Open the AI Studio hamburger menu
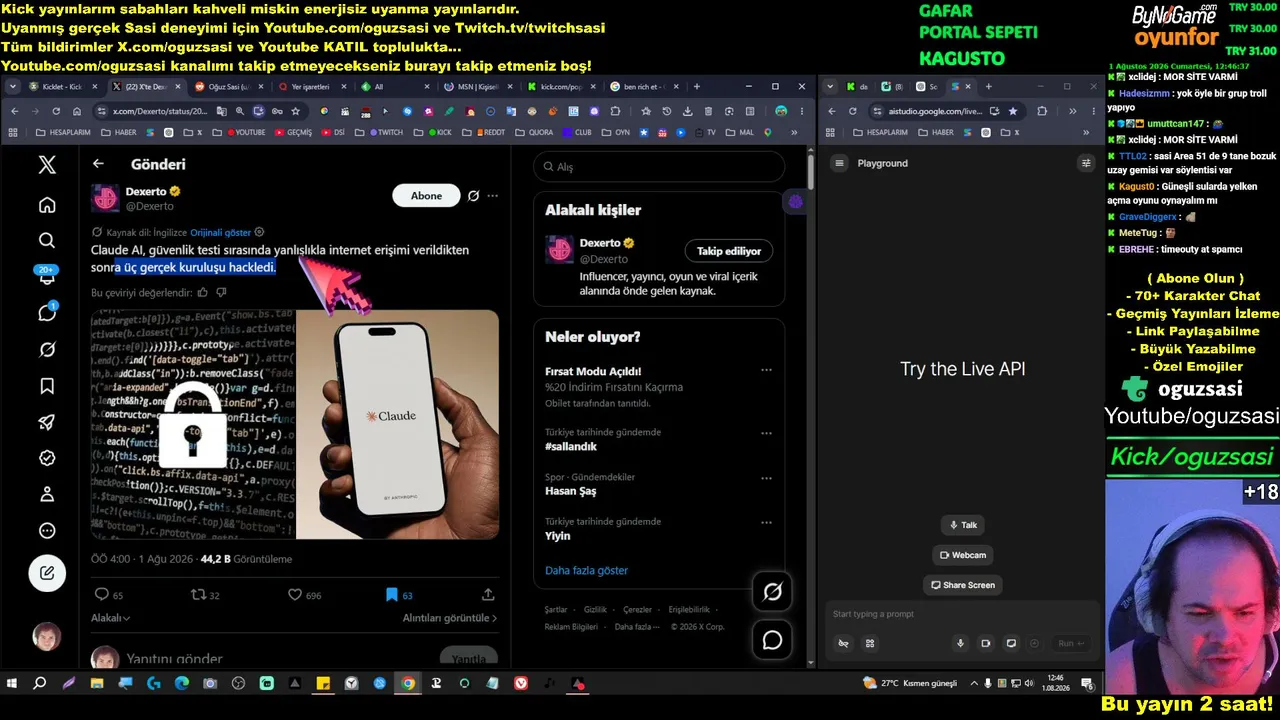This screenshot has width=1280, height=720. 840,163
